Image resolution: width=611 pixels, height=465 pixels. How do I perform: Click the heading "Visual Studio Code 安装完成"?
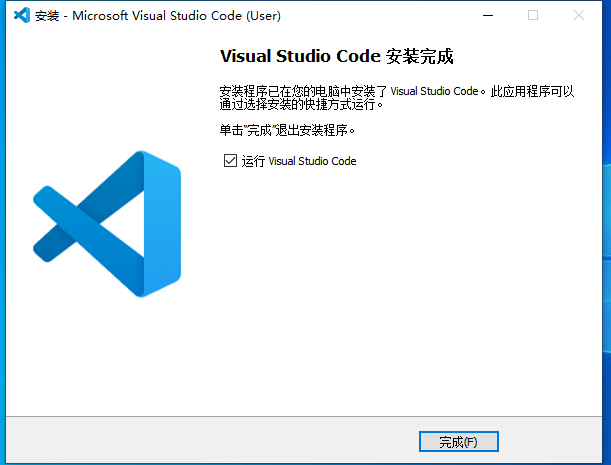click(x=337, y=56)
